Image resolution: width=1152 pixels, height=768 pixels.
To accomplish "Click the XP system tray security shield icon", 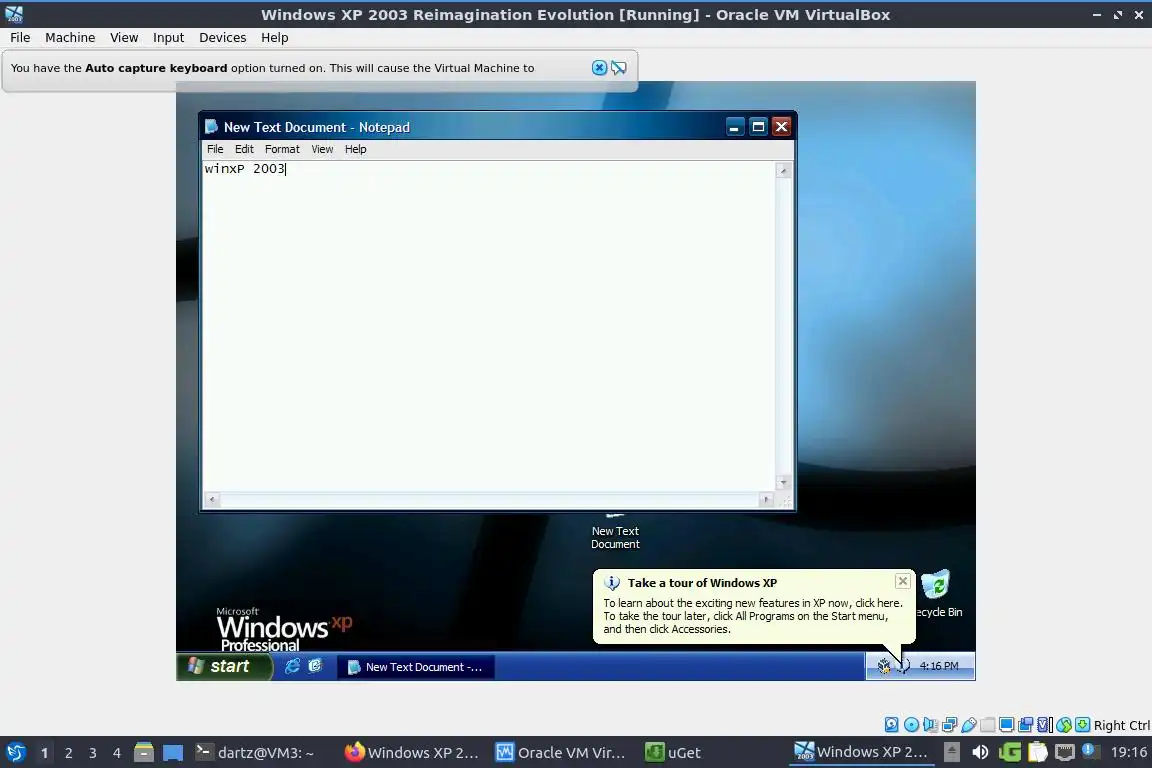I will point(884,666).
